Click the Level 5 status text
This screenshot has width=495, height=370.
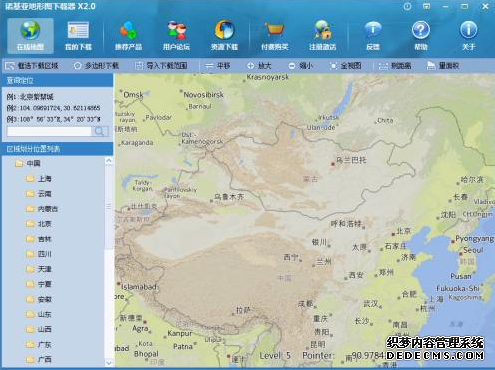point(275,356)
